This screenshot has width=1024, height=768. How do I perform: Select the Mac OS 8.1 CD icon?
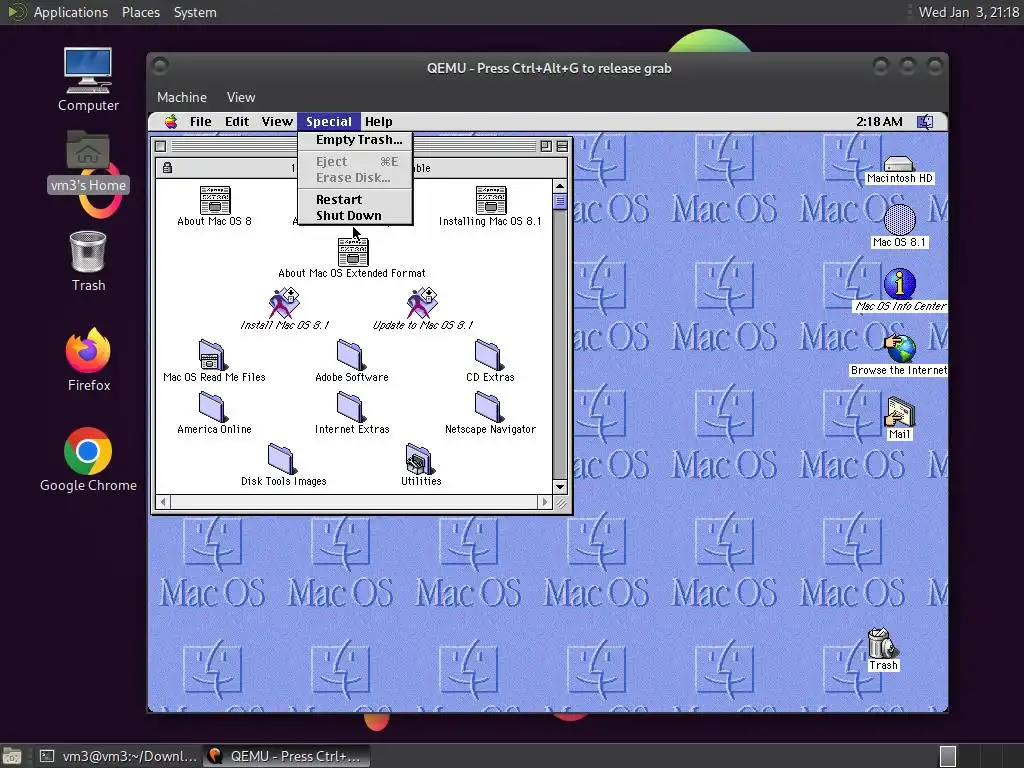pyautogui.click(x=899, y=220)
